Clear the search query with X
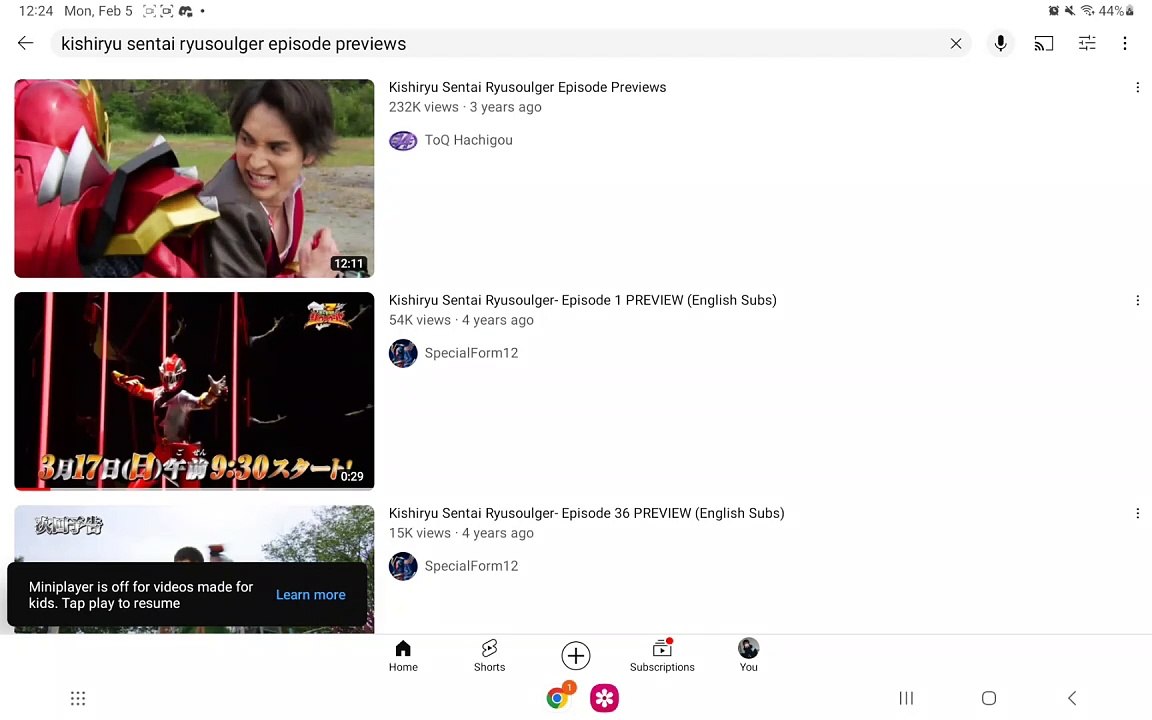The image size is (1152, 720). 956,43
